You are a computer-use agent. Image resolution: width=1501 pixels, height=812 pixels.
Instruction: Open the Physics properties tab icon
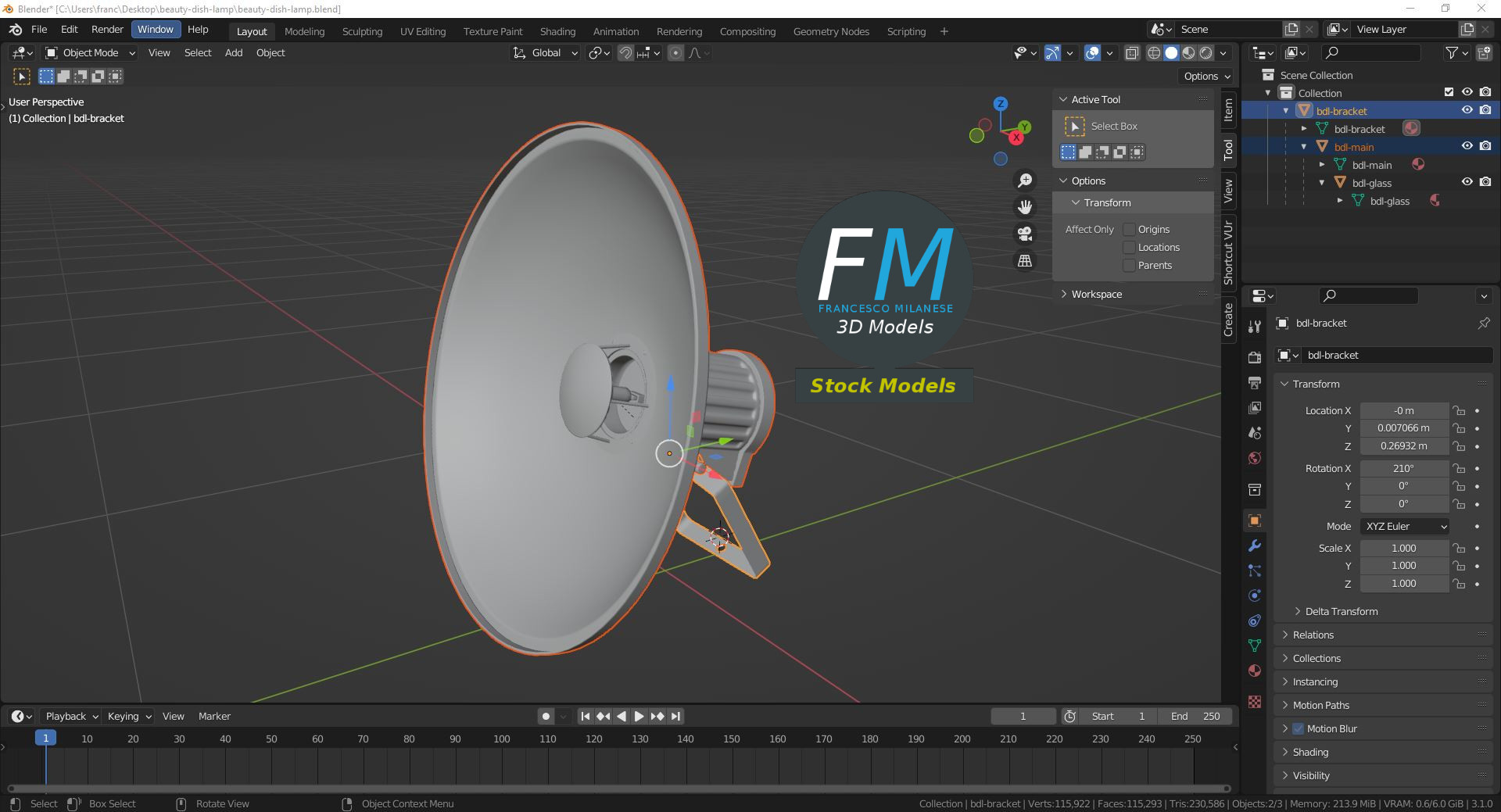[1255, 596]
